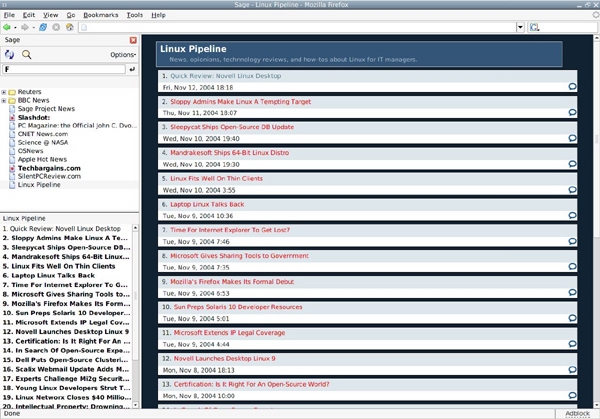Open link 'Sloppy Admins Make Linux A Tempting Target'

point(240,102)
